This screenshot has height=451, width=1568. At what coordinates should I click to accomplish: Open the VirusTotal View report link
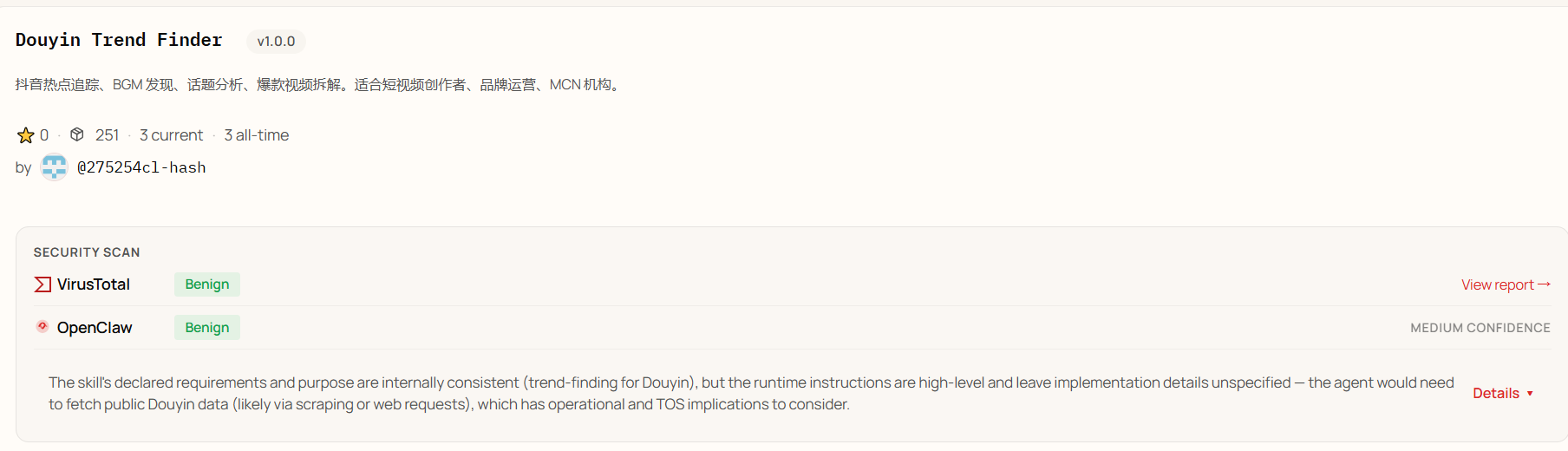coord(1497,284)
